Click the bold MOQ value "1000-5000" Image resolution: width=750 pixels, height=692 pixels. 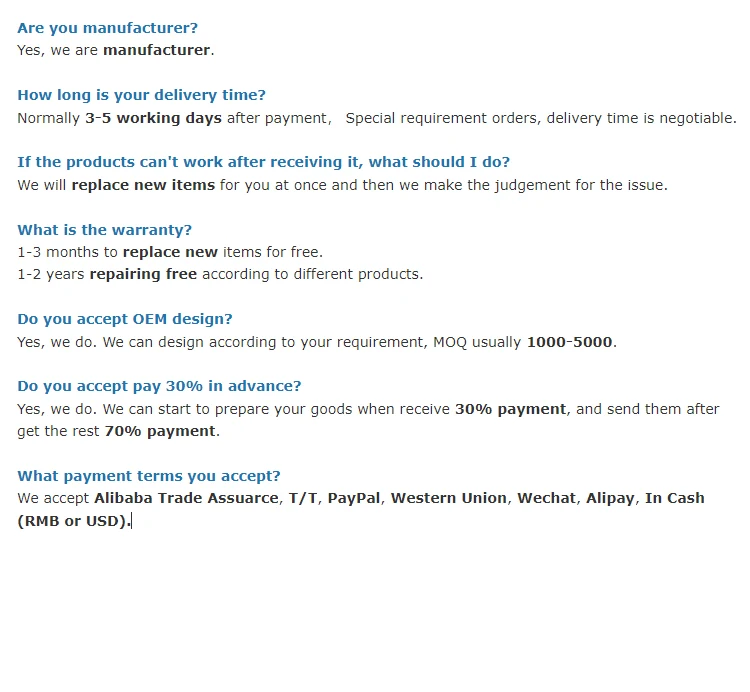pos(570,342)
